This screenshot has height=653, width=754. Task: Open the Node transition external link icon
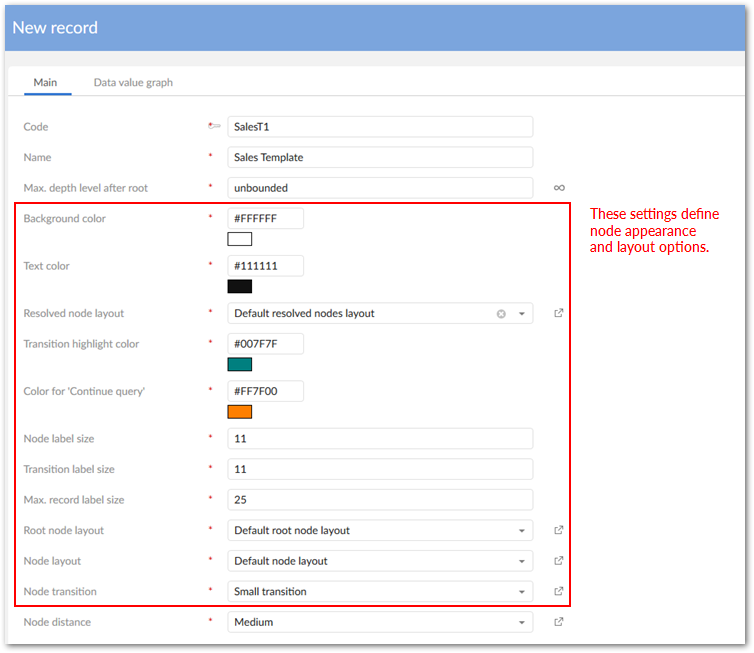pos(559,591)
